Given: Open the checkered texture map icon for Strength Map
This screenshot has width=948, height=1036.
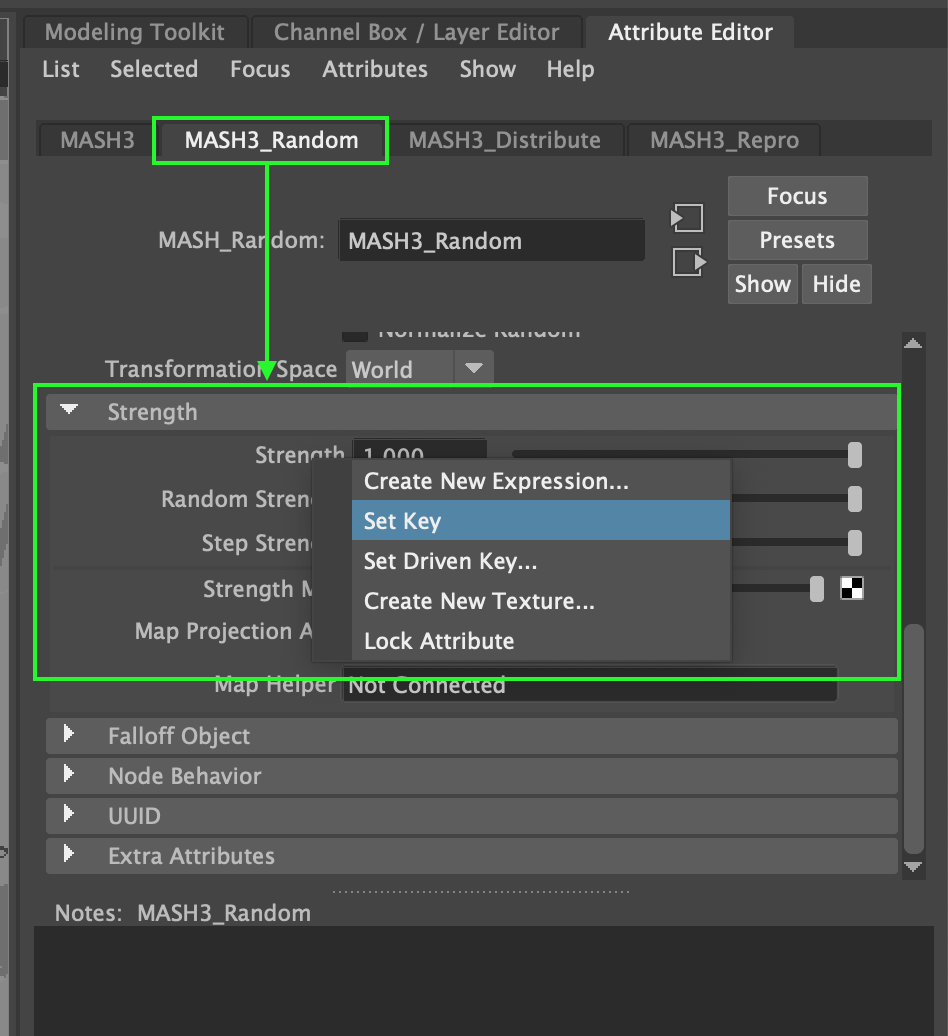Looking at the screenshot, I should click(x=851, y=589).
